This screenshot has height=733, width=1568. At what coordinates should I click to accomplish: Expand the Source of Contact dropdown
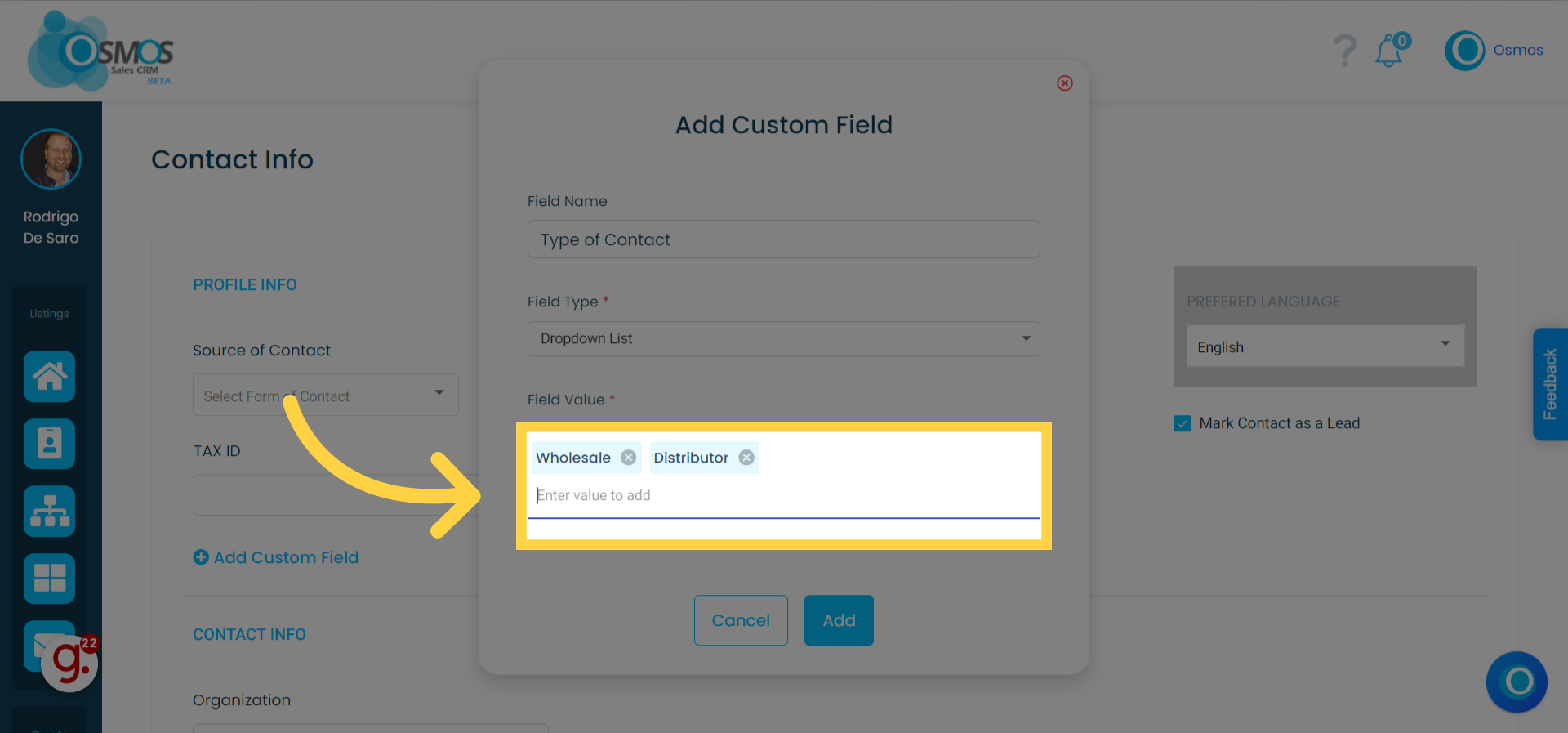click(325, 396)
